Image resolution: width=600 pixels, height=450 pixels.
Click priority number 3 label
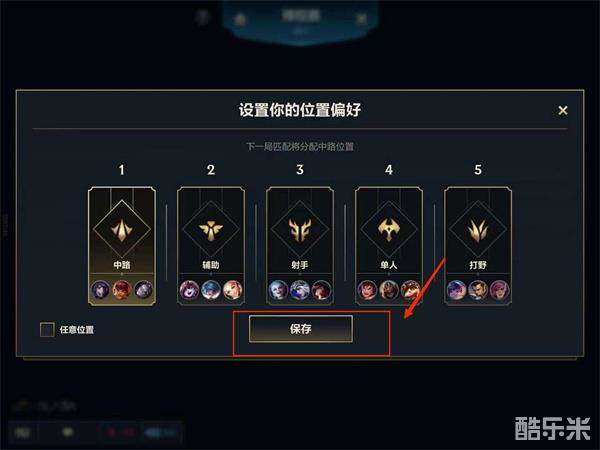(x=300, y=170)
